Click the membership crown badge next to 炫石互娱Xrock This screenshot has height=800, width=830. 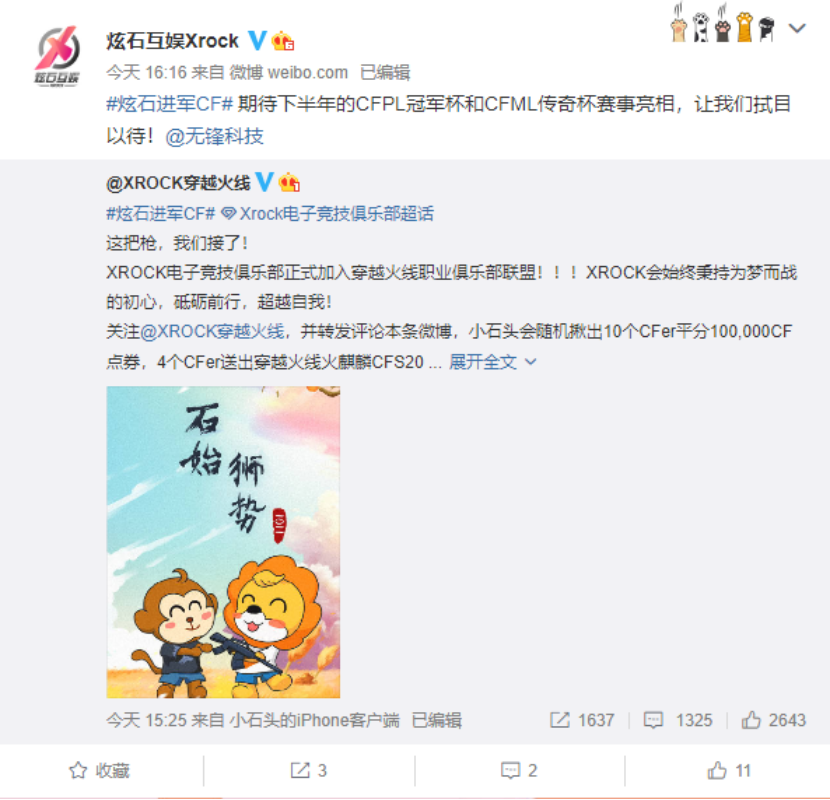(x=283, y=41)
